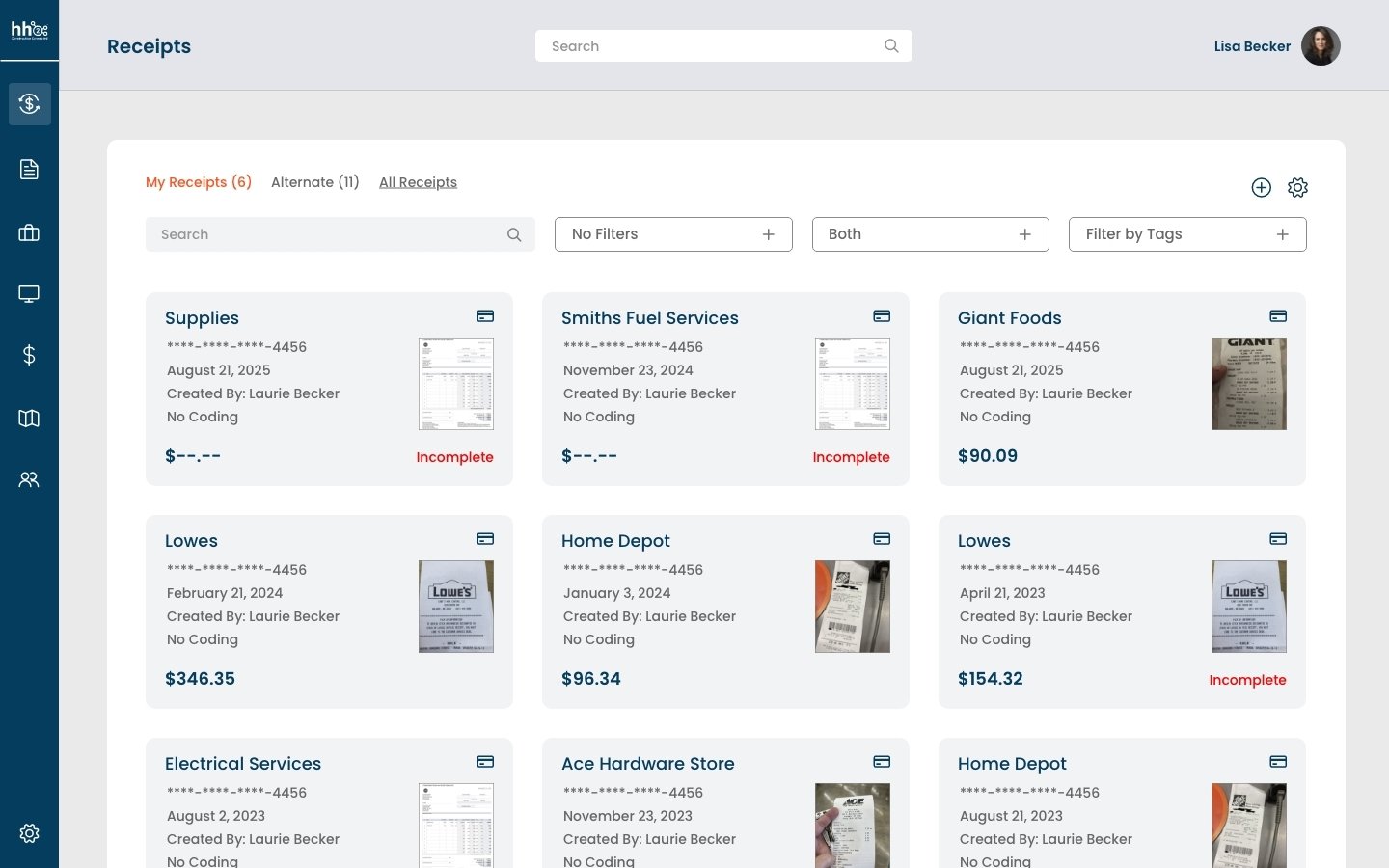Image resolution: width=1389 pixels, height=868 pixels.
Task: Open the documents page icon in sidebar
Action: click(29, 170)
